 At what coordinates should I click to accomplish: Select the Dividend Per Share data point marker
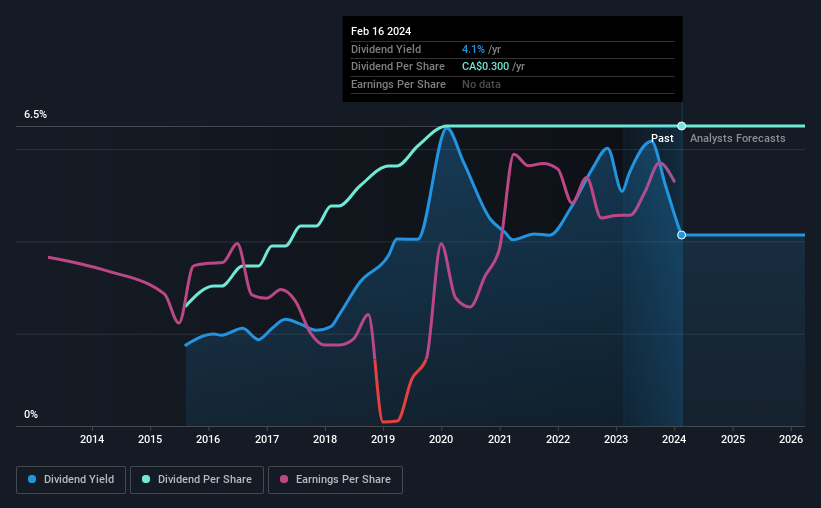click(681, 126)
